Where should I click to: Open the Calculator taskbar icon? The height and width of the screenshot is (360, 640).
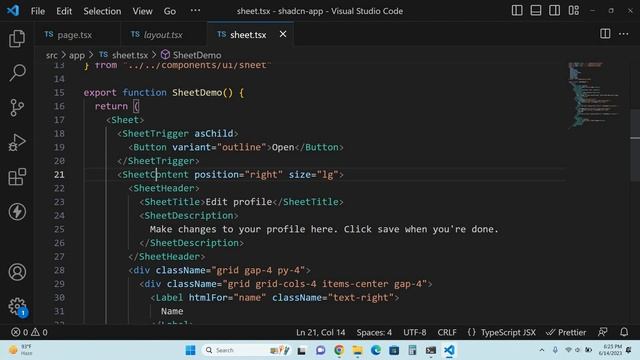(x=412, y=350)
